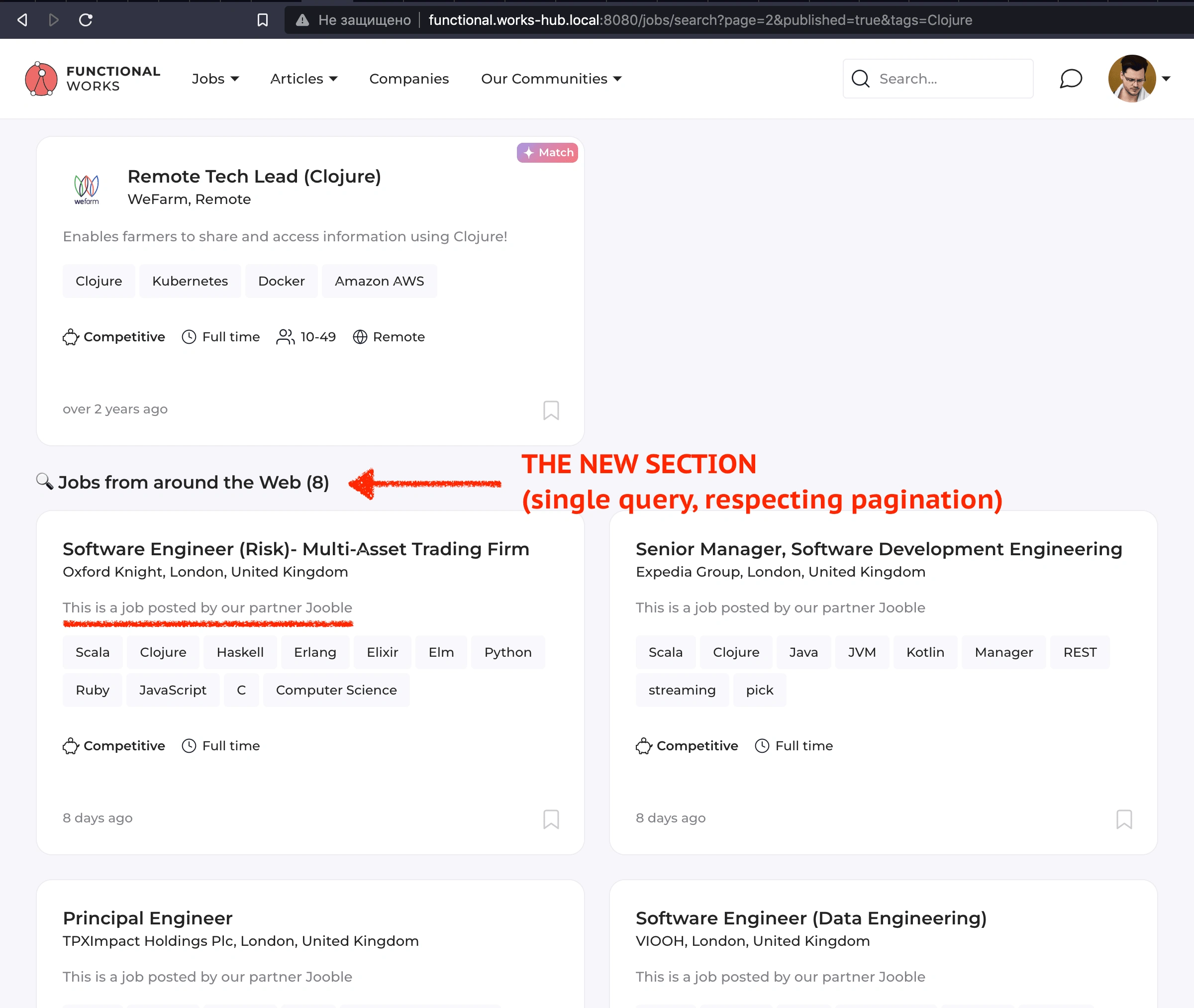
Task: Reload the current page
Action: (87, 19)
